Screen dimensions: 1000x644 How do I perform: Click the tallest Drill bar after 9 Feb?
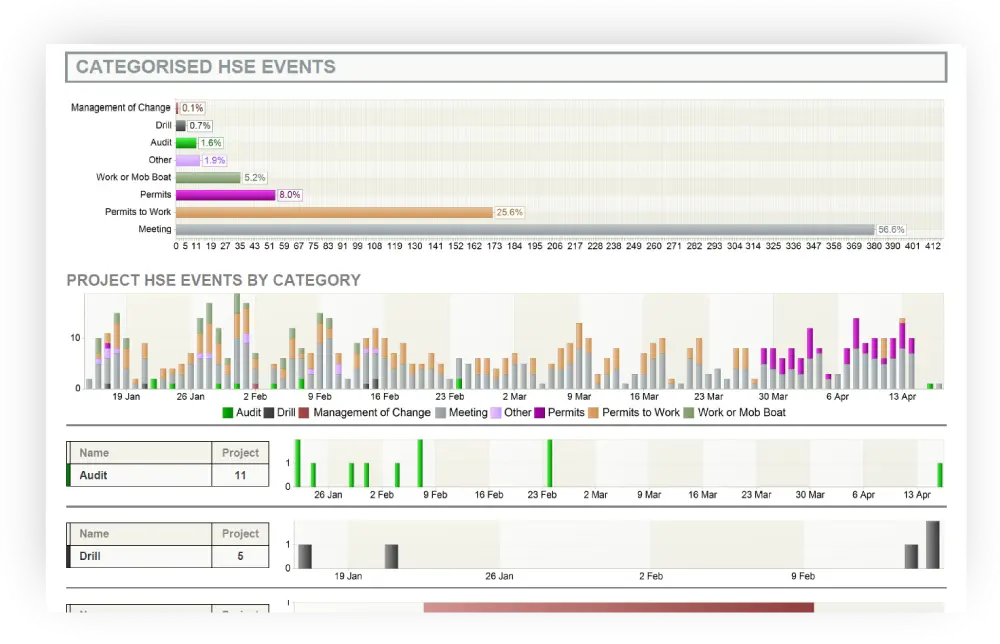point(932,545)
